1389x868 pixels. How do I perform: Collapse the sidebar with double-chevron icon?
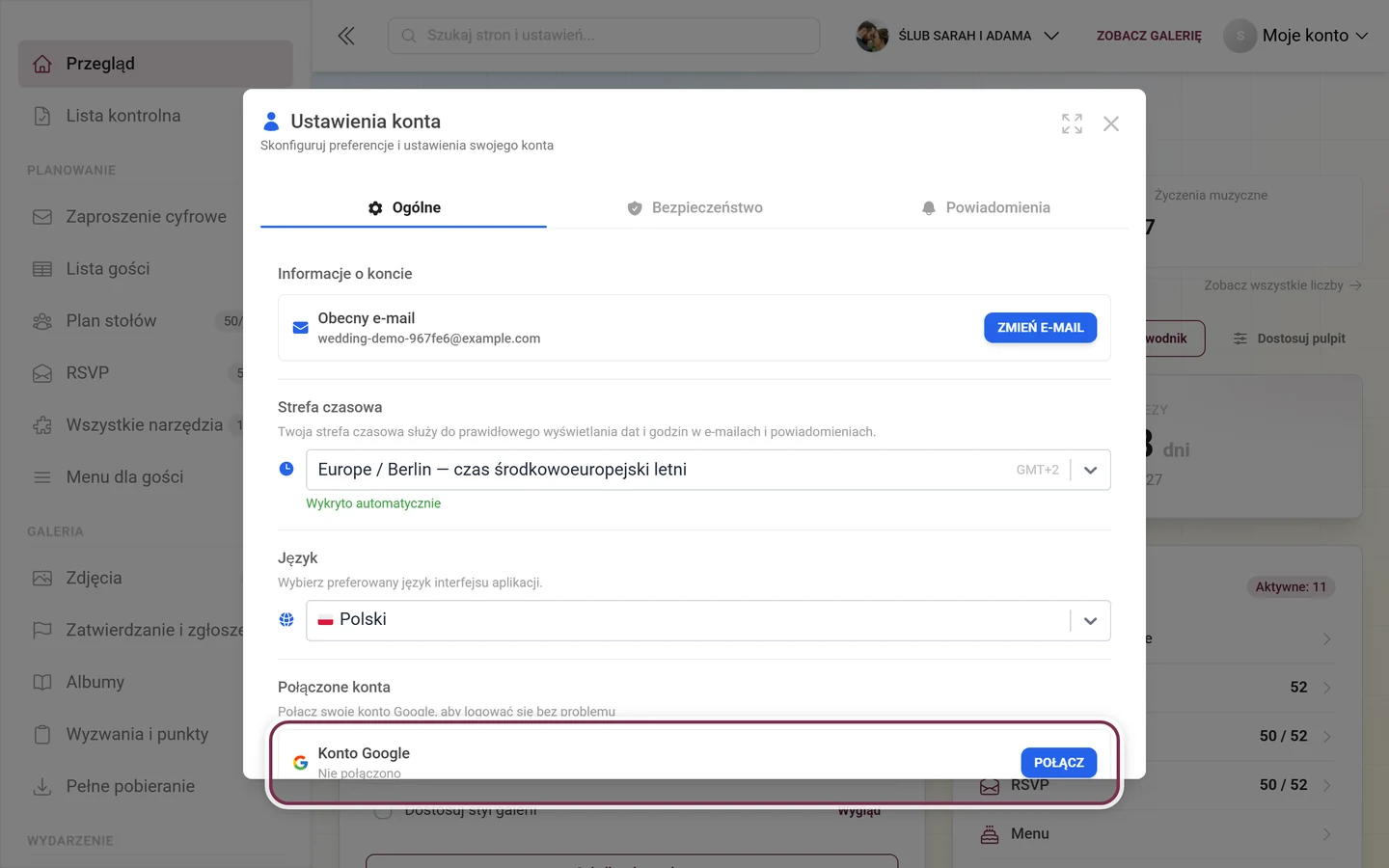[x=346, y=36]
